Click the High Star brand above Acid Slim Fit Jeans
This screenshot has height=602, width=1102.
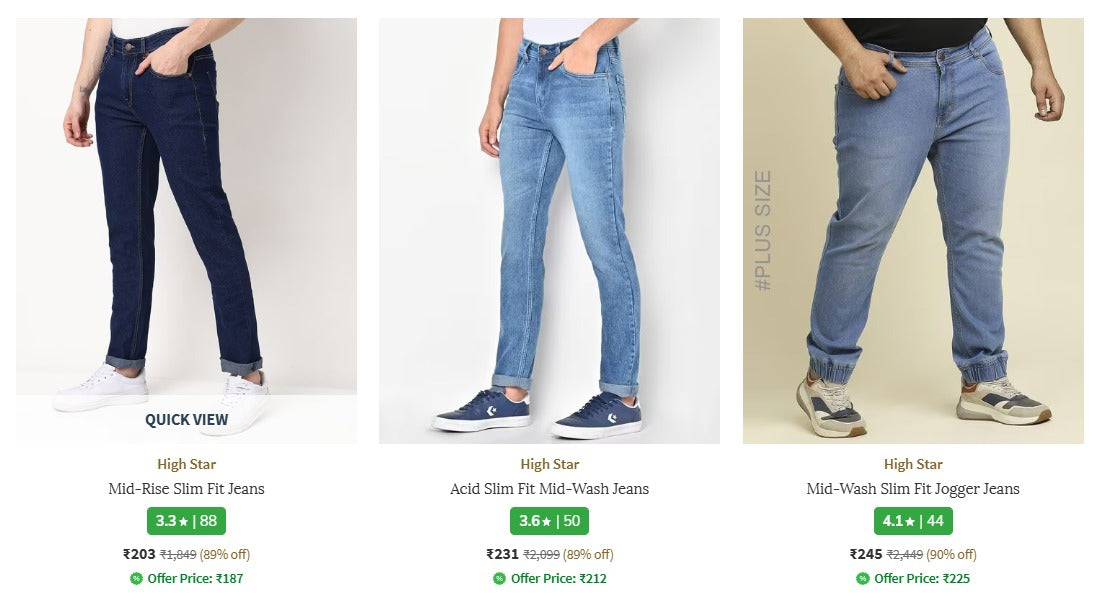(x=549, y=464)
